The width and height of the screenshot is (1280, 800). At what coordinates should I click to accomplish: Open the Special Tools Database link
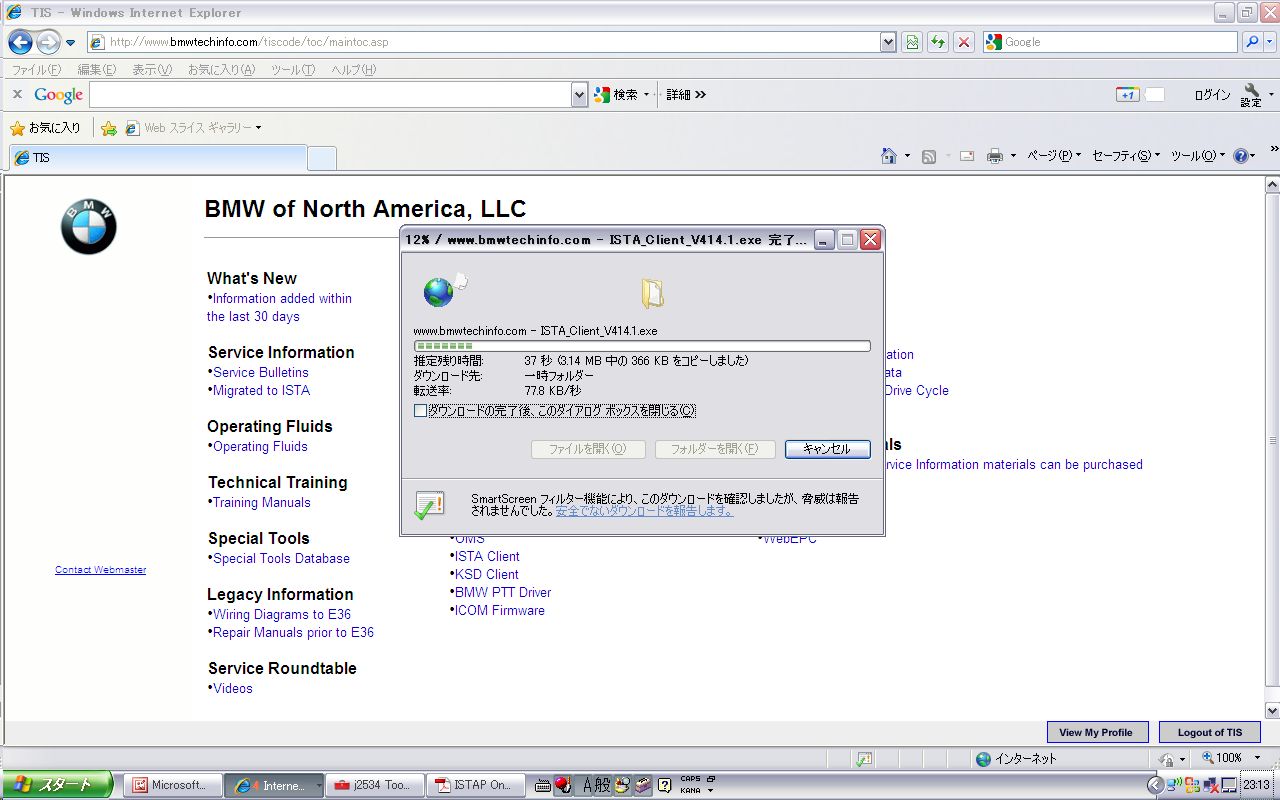click(x=281, y=559)
